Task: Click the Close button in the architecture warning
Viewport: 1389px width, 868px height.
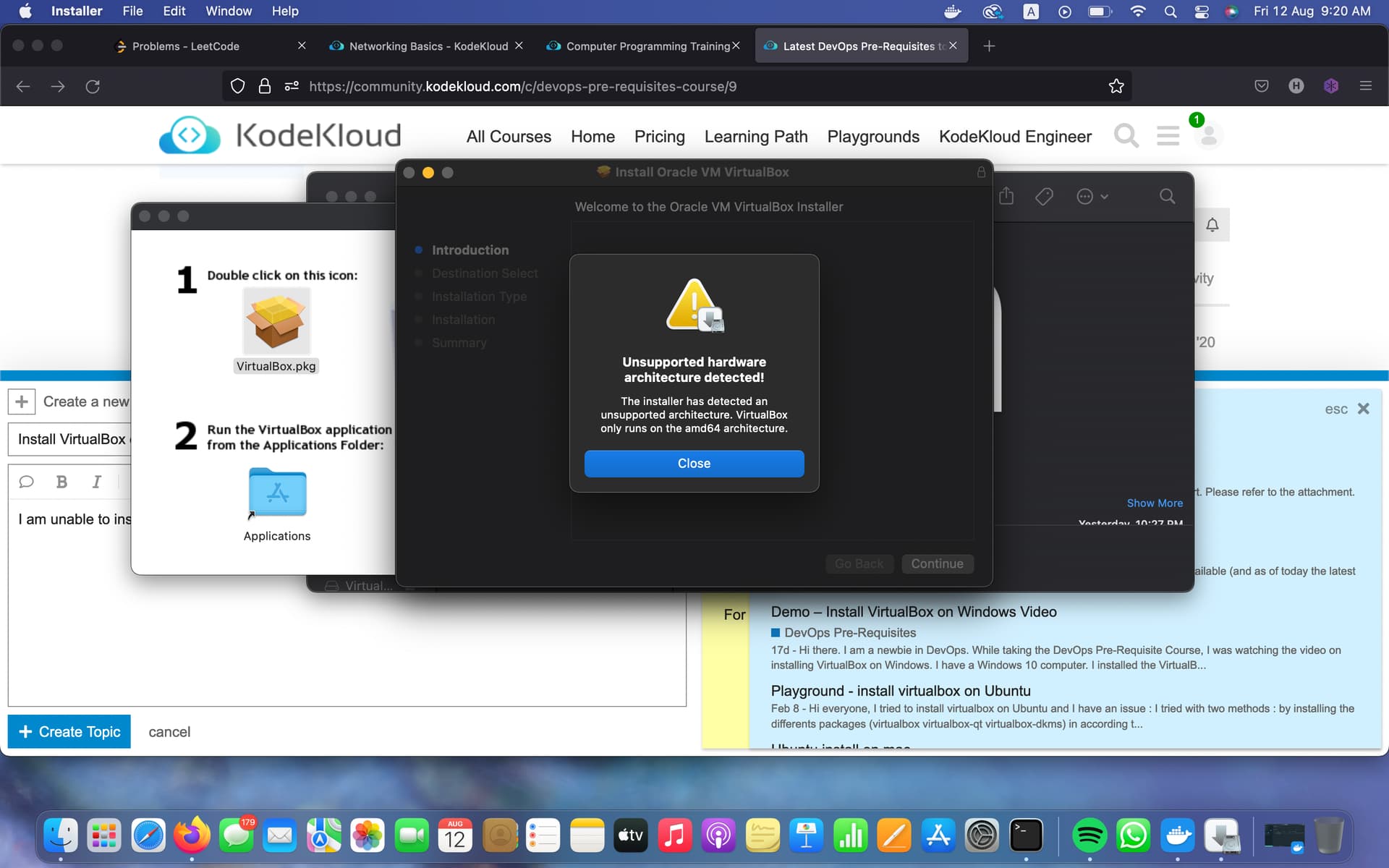Action: tap(694, 464)
